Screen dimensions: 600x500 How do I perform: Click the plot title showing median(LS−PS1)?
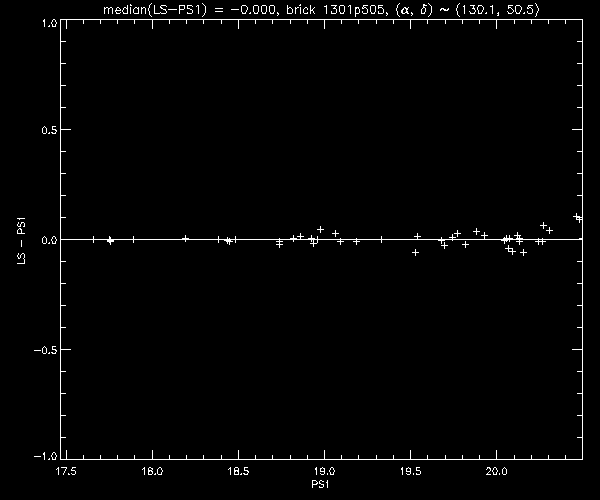[321, 9]
